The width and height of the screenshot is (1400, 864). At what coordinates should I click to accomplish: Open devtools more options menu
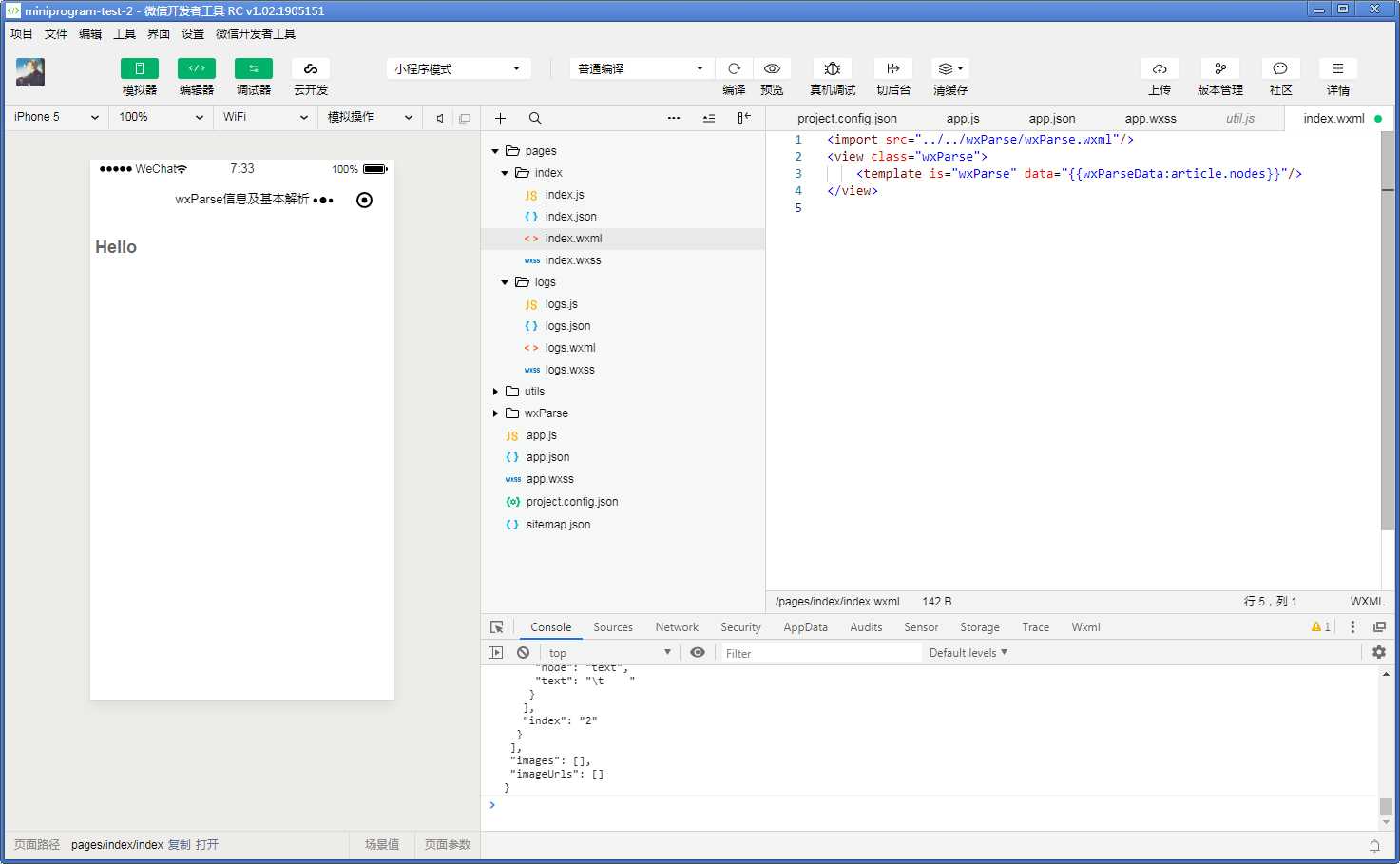coord(1352,627)
